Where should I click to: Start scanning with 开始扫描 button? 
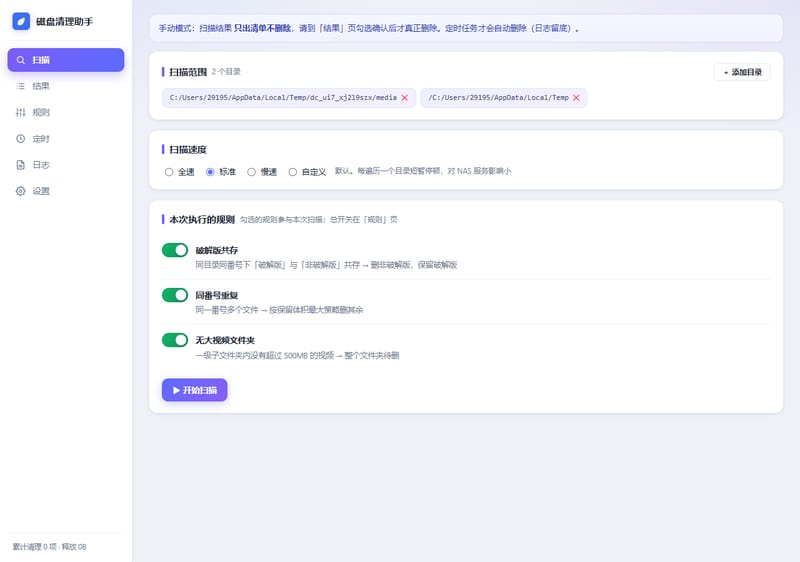click(194, 390)
